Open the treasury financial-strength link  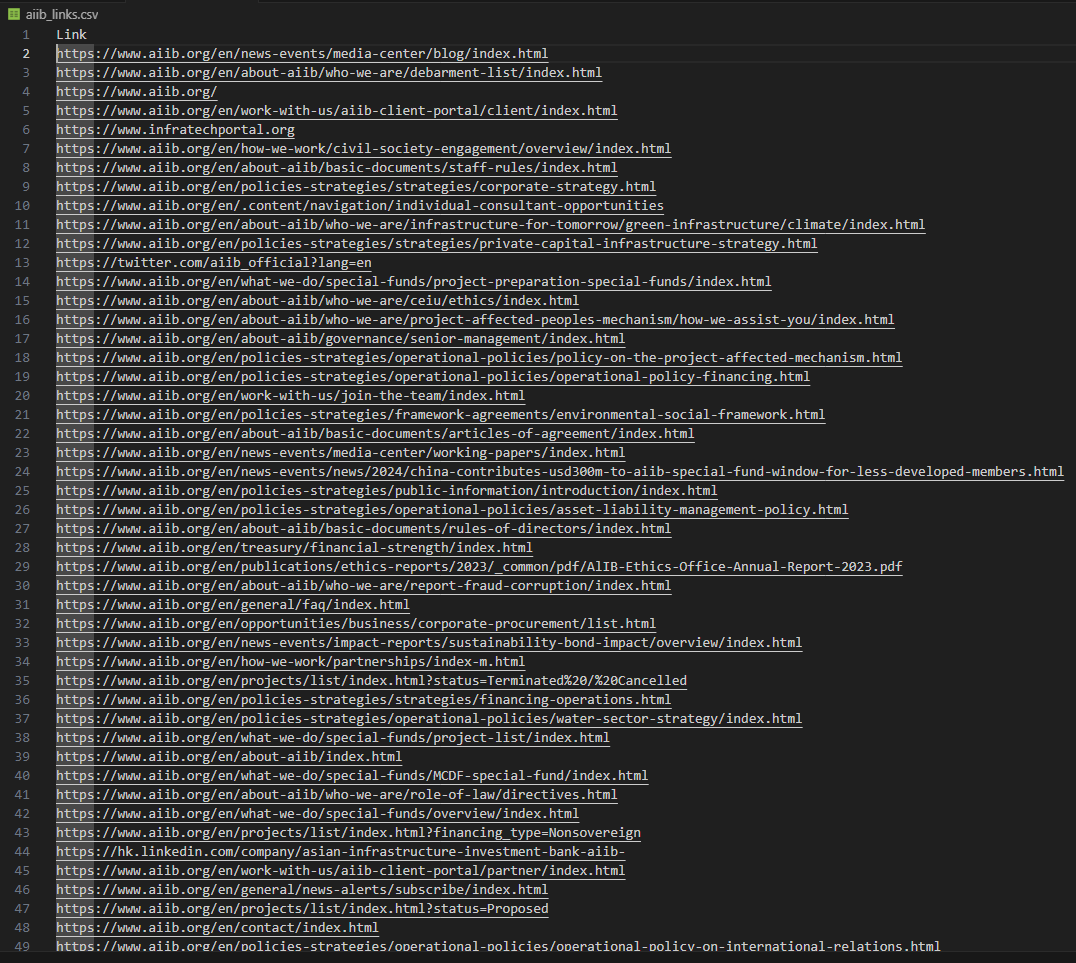pos(294,548)
